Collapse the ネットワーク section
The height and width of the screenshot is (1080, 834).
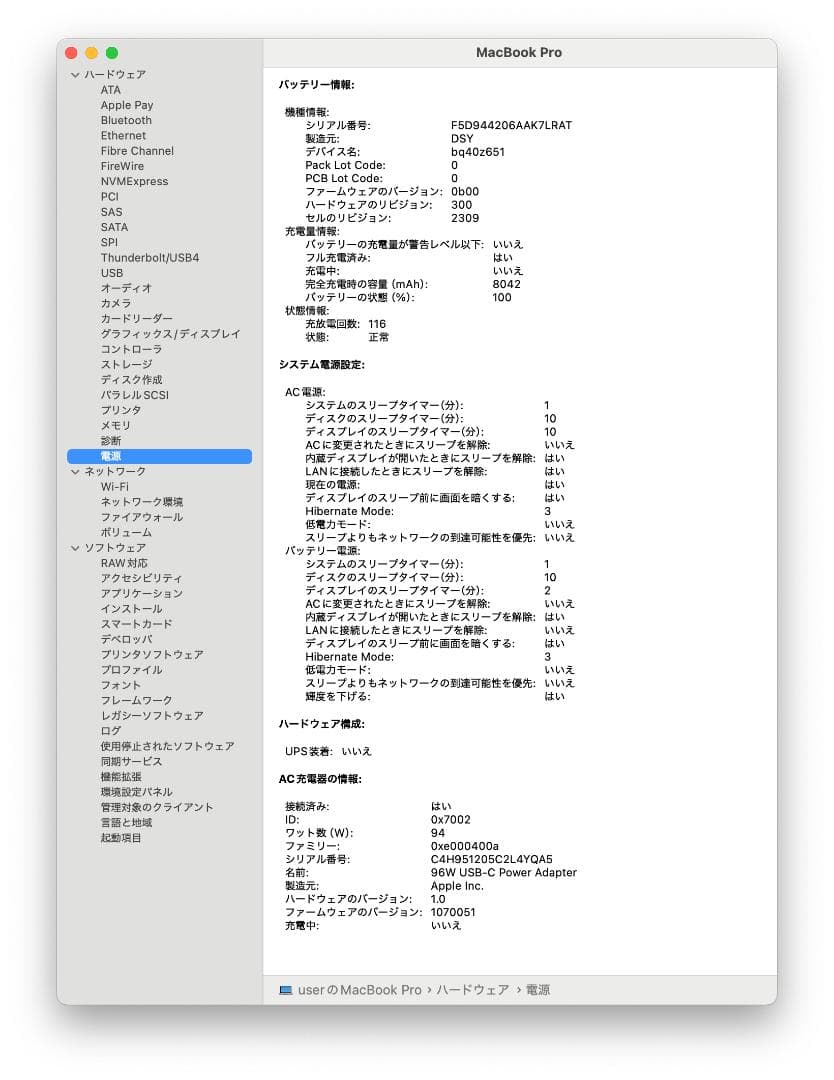click(x=75, y=470)
